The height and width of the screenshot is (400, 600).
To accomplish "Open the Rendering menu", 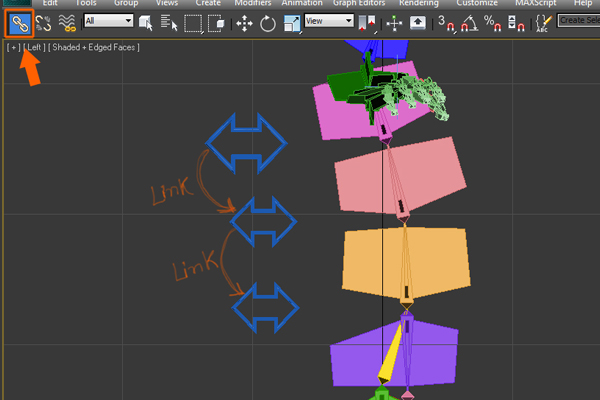I will [x=419, y=3].
